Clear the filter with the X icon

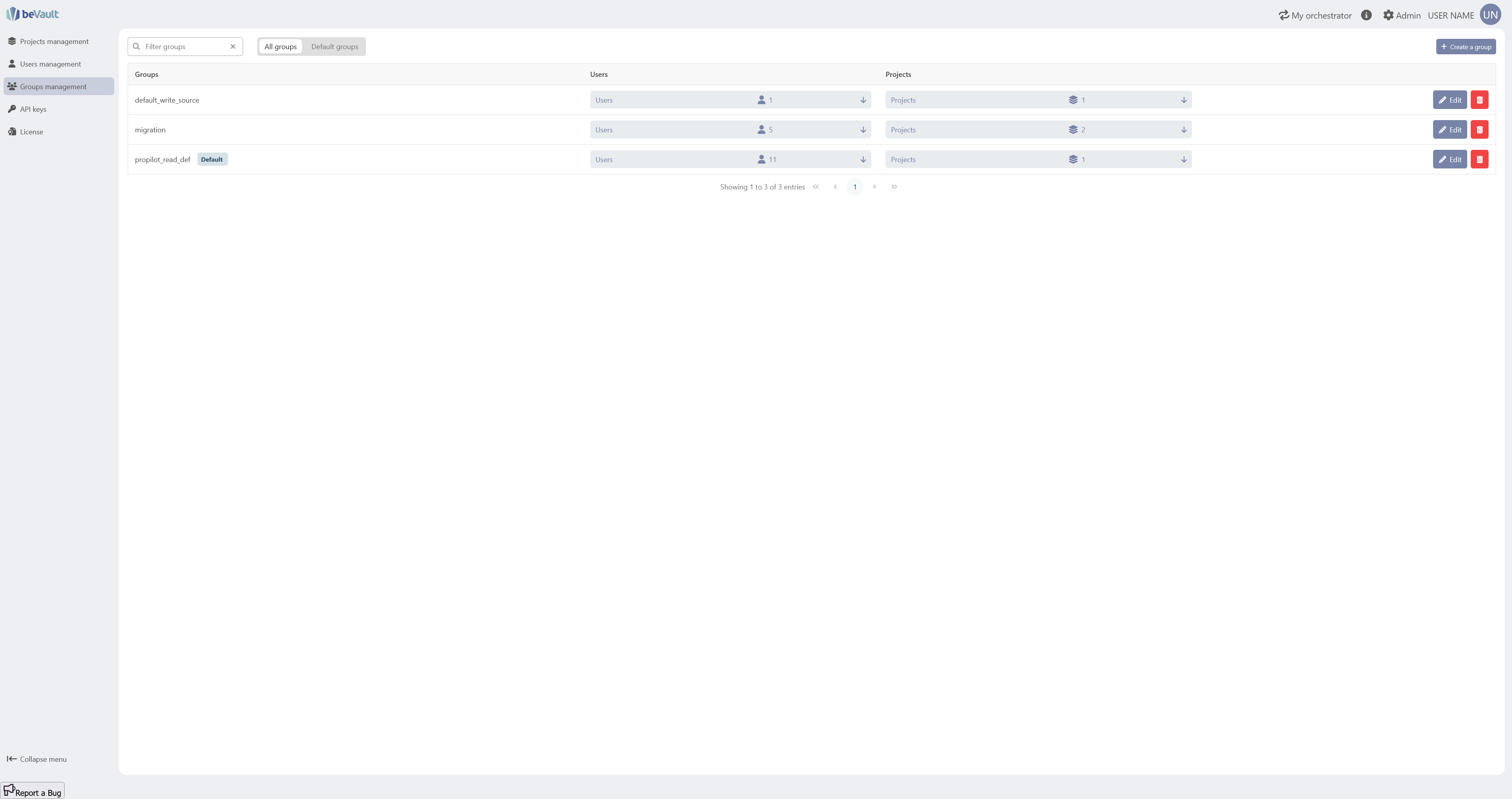coord(233,46)
